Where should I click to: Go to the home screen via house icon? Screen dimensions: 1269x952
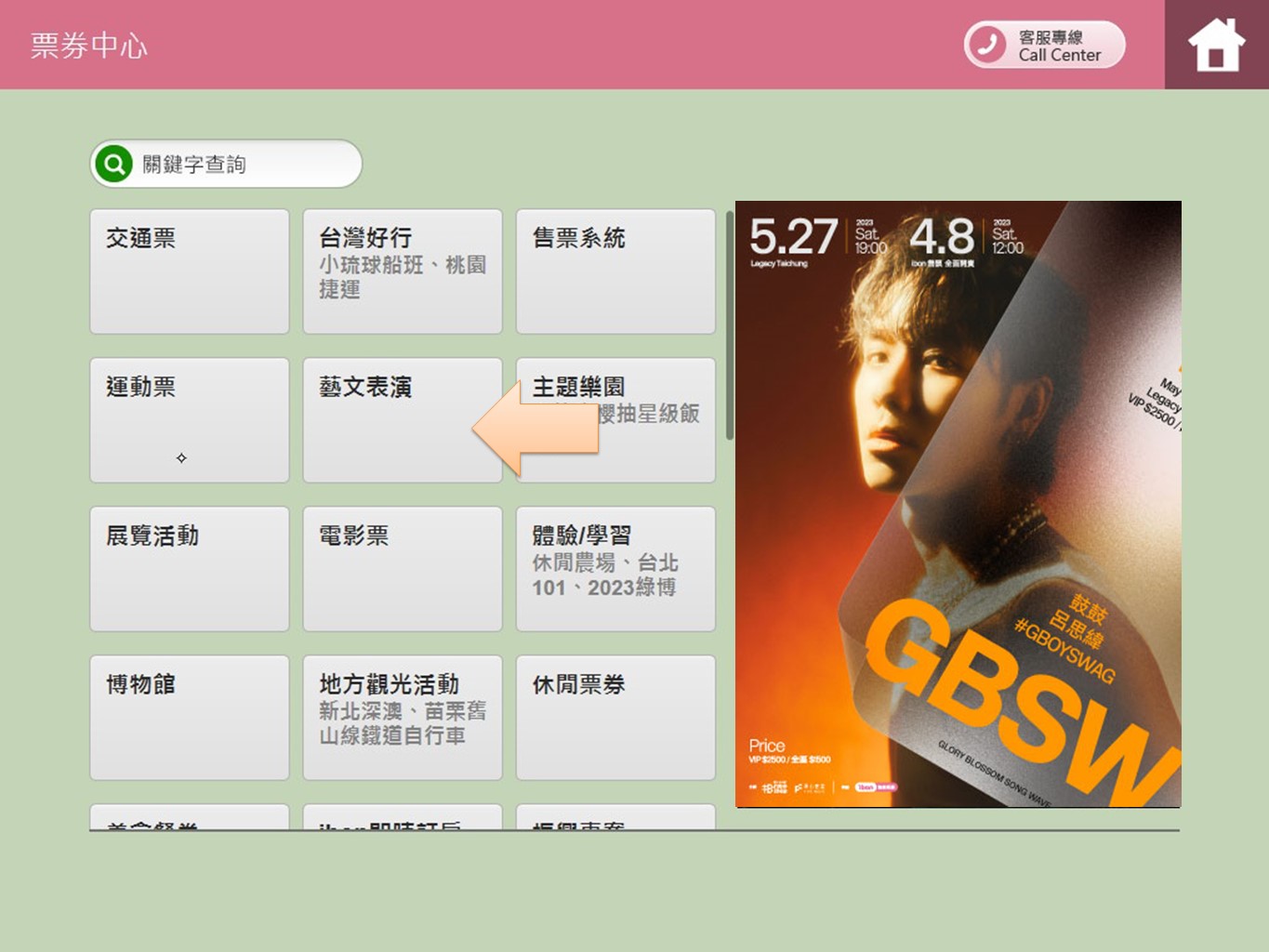1216,45
